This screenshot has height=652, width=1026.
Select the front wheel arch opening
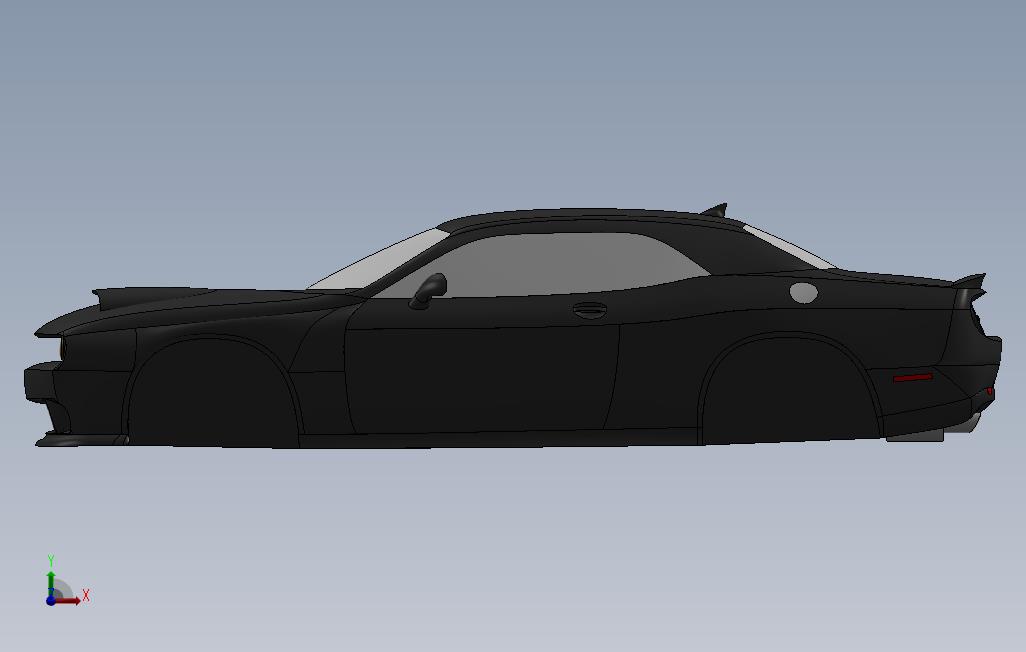(213, 393)
